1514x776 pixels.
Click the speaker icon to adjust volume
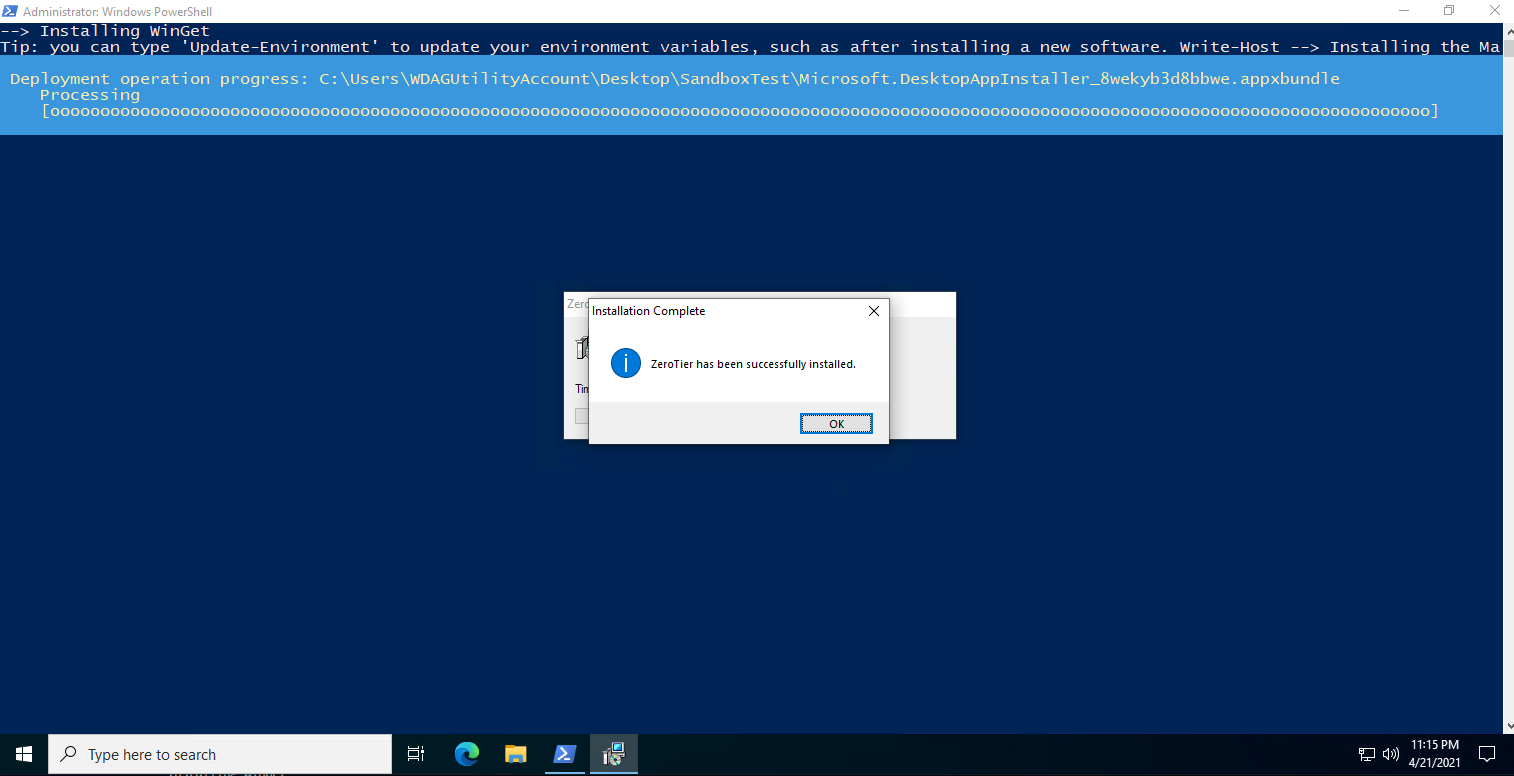pos(1390,754)
